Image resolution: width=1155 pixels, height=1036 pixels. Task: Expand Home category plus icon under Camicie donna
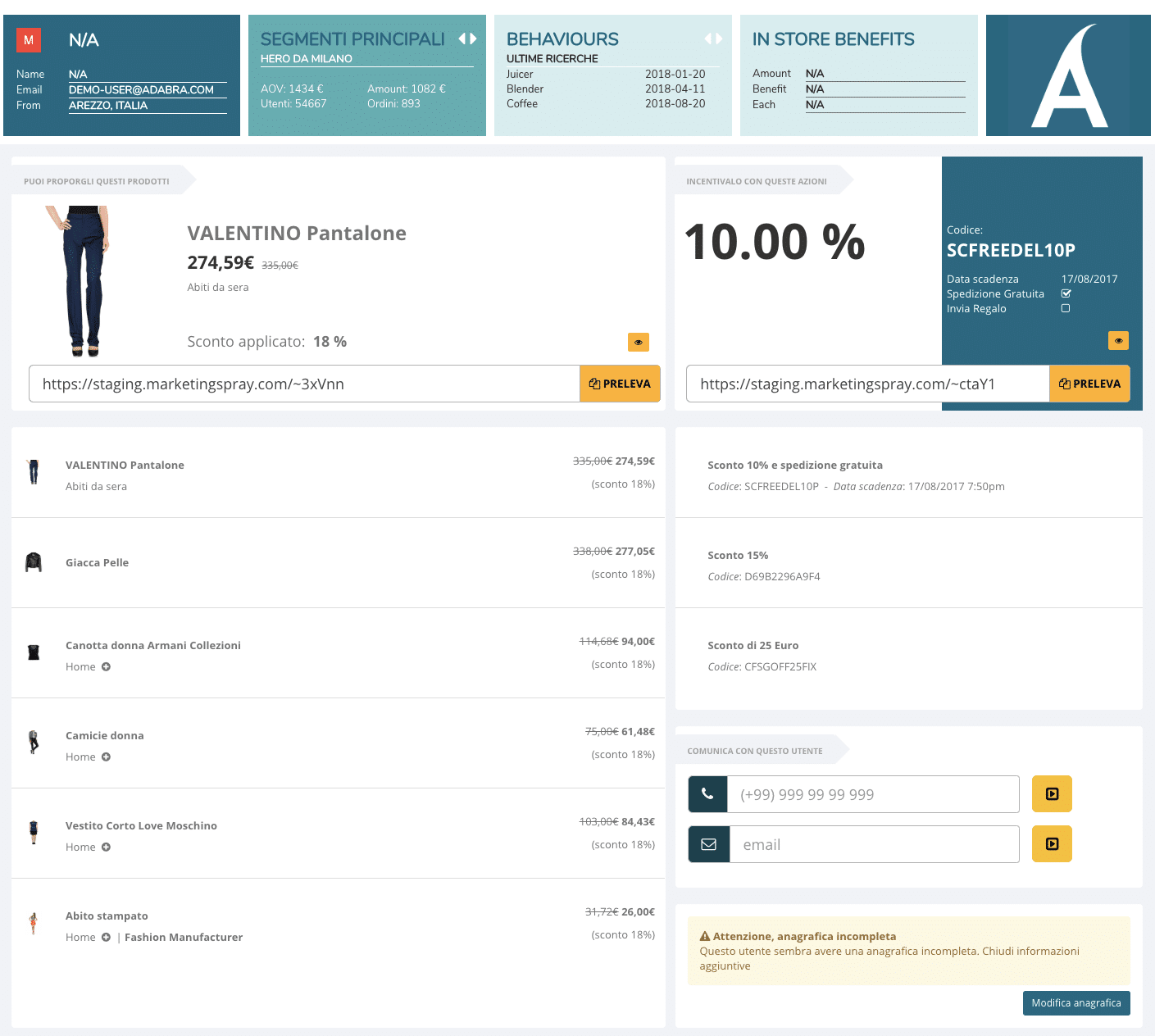point(106,757)
